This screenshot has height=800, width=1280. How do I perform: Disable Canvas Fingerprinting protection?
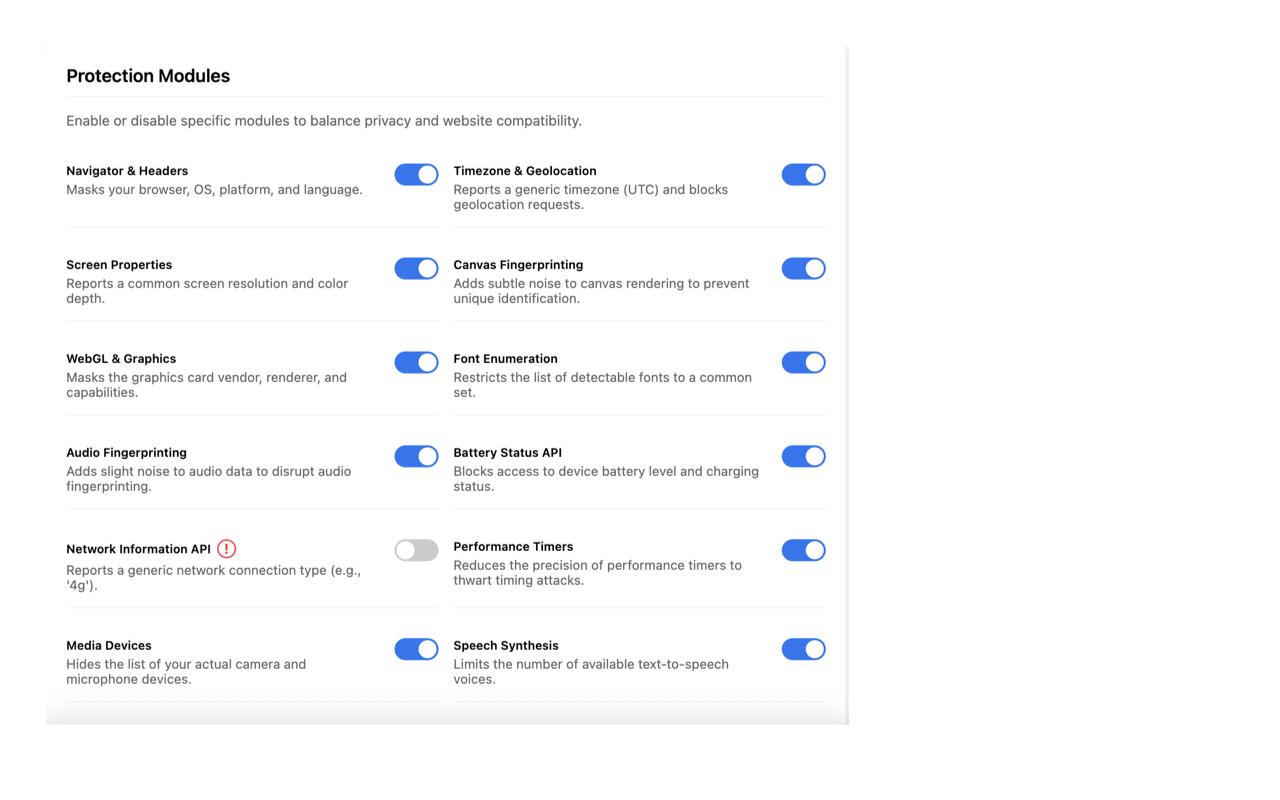[804, 268]
